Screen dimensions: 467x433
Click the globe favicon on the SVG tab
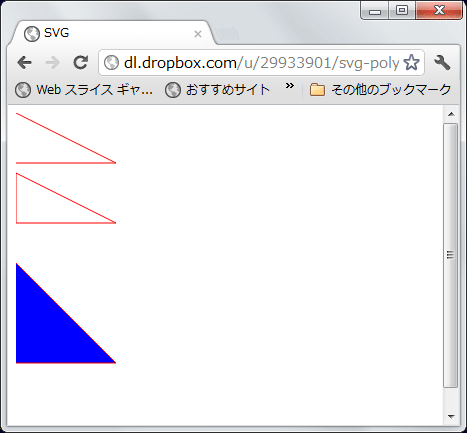(32, 34)
